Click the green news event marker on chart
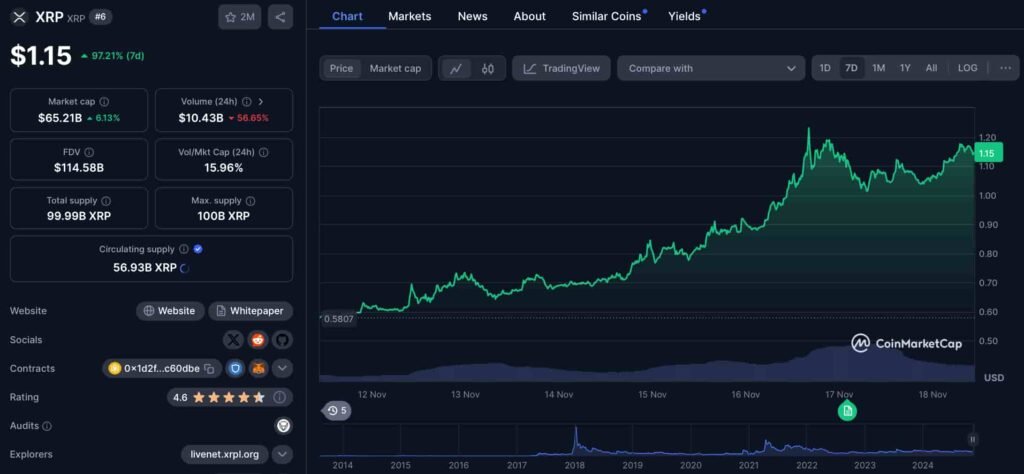Image resolution: width=1024 pixels, height=474 pixels. [847, 411]
